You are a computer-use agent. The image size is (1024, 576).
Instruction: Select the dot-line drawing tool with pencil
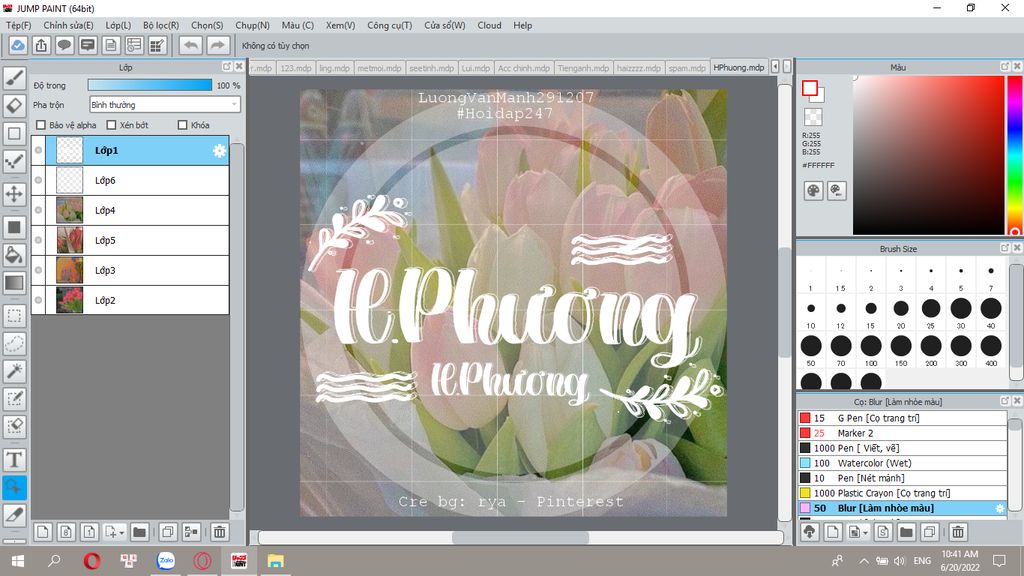click(x=14, y=161)
